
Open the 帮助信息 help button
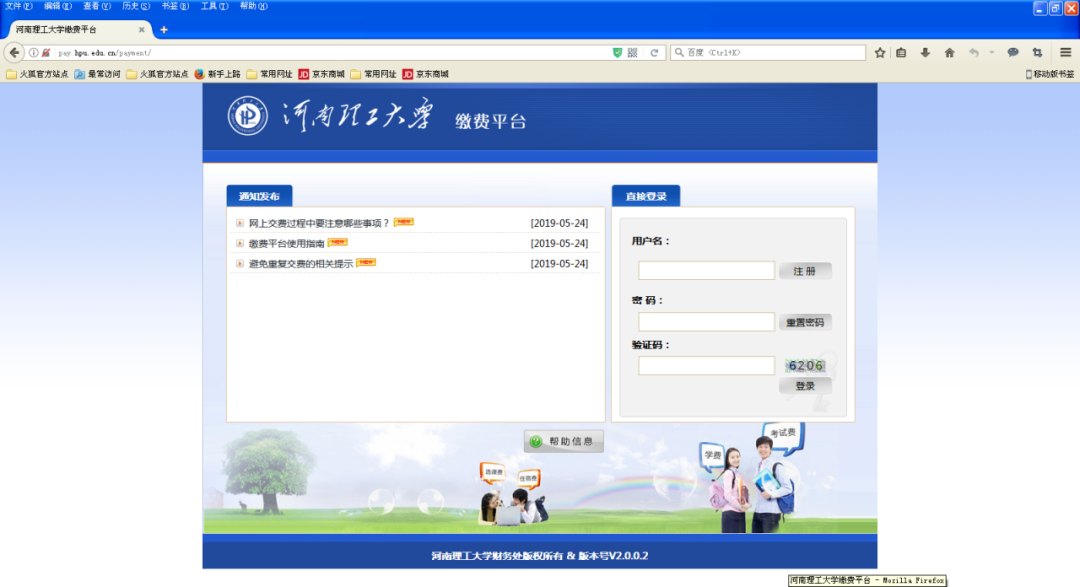point(563,441)
